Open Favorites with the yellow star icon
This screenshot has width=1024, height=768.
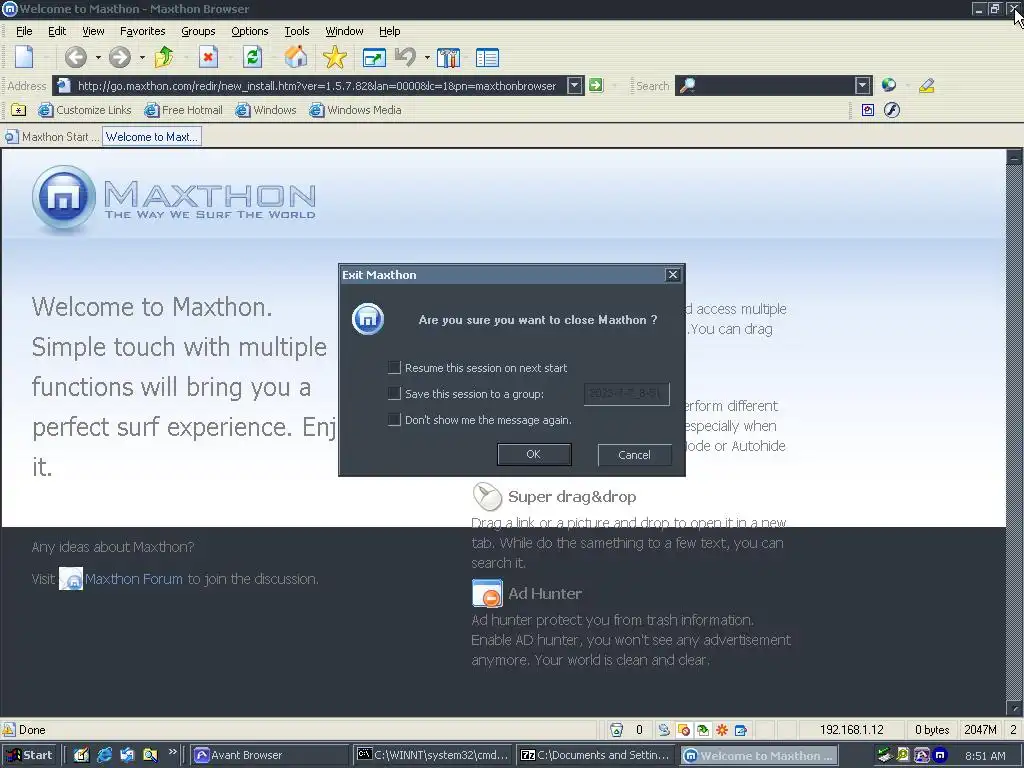click(x=334, y=57)
